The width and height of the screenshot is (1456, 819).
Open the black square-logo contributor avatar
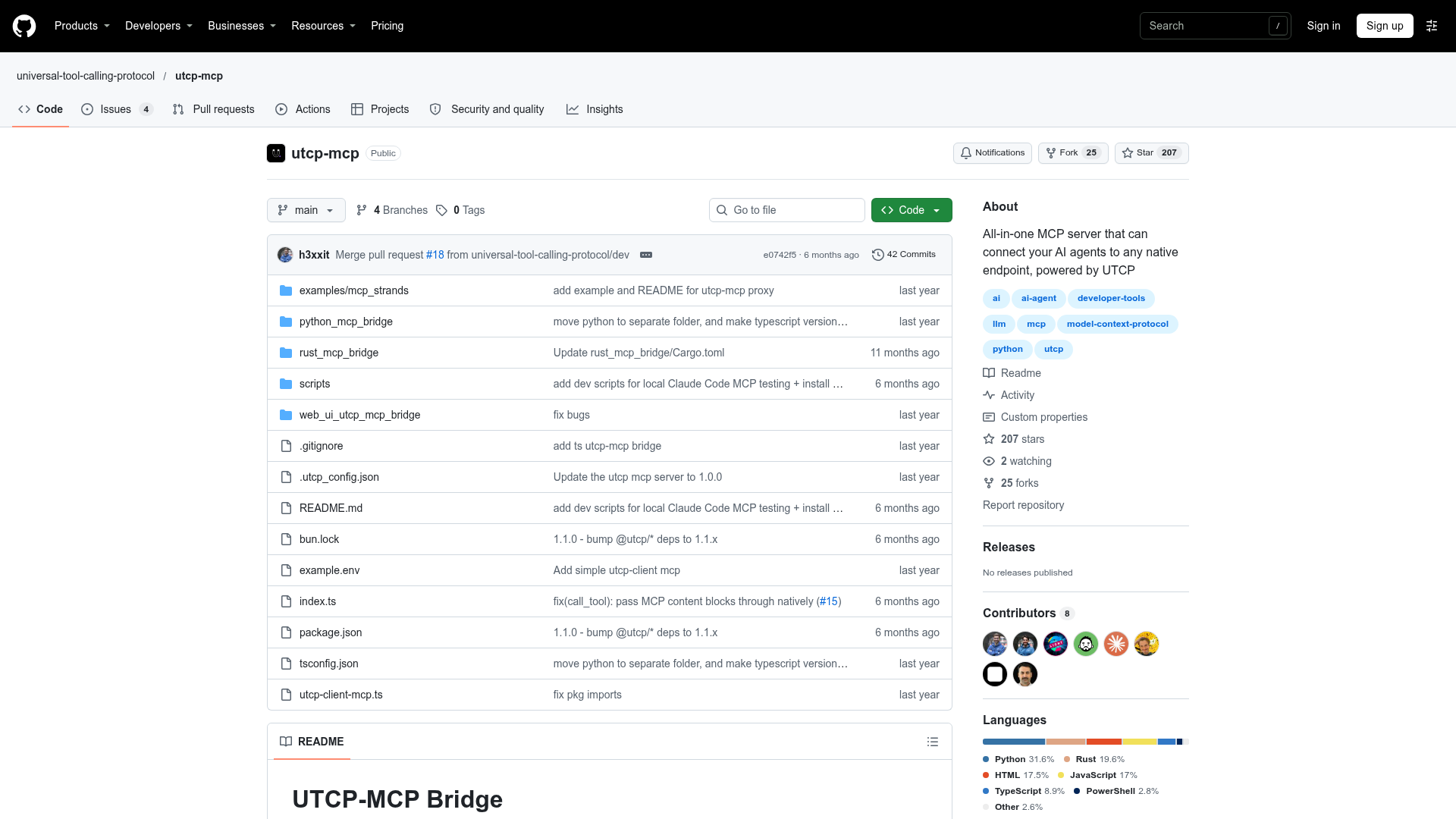[995, 674]
